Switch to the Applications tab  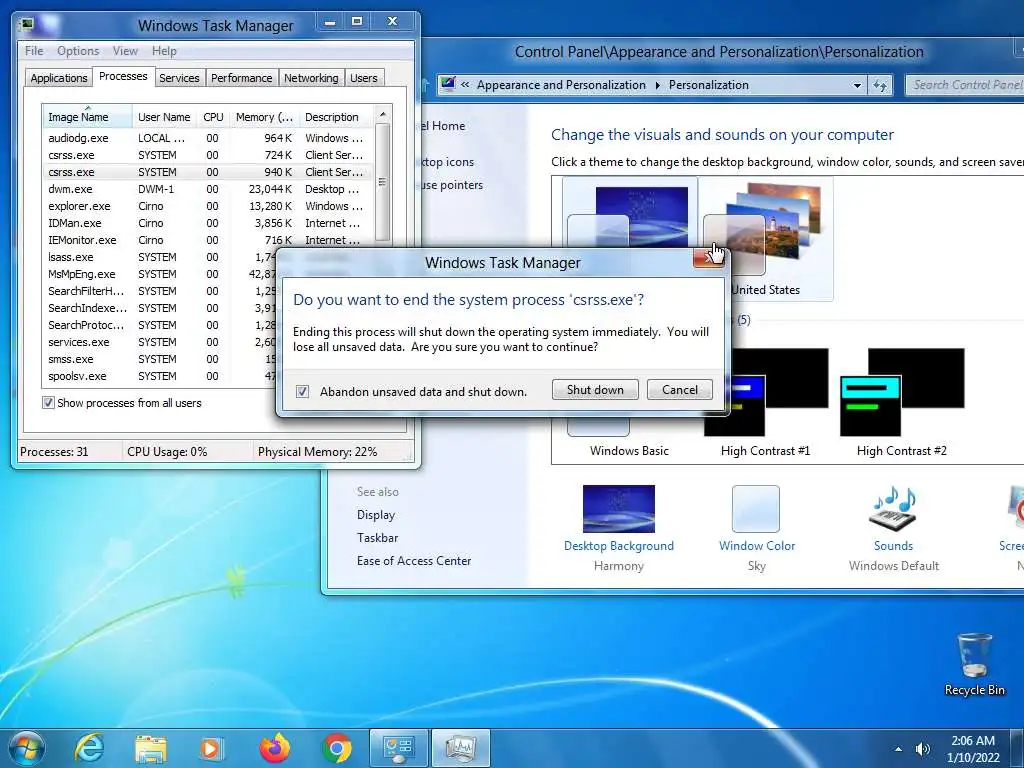pyautogui.click(x=59, y=78)
